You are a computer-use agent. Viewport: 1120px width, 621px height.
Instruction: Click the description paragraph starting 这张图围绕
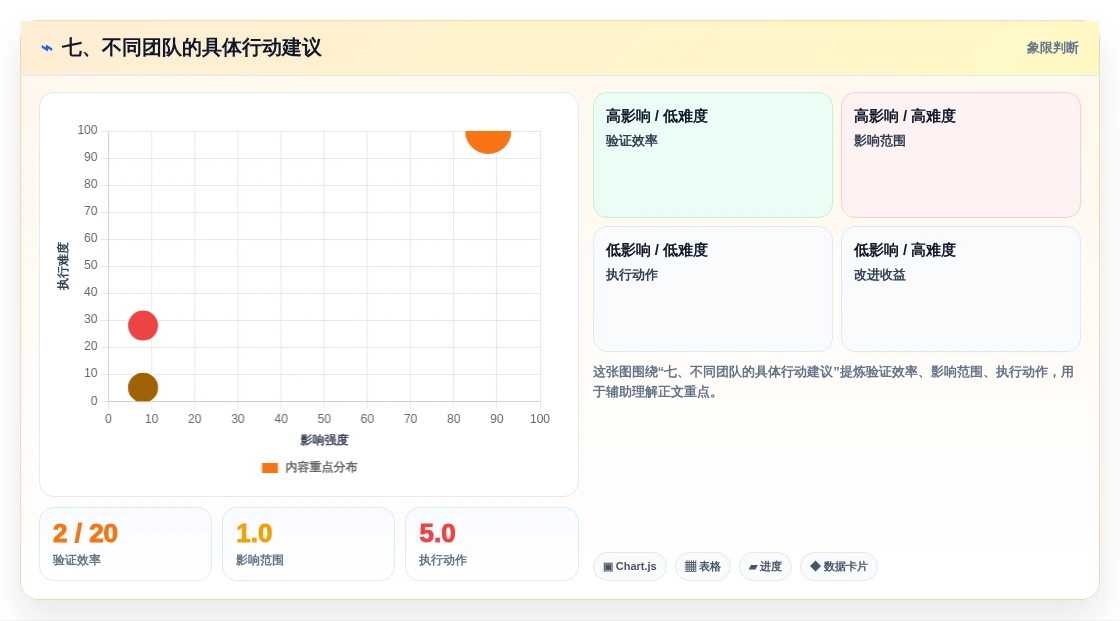coord(833,382)
